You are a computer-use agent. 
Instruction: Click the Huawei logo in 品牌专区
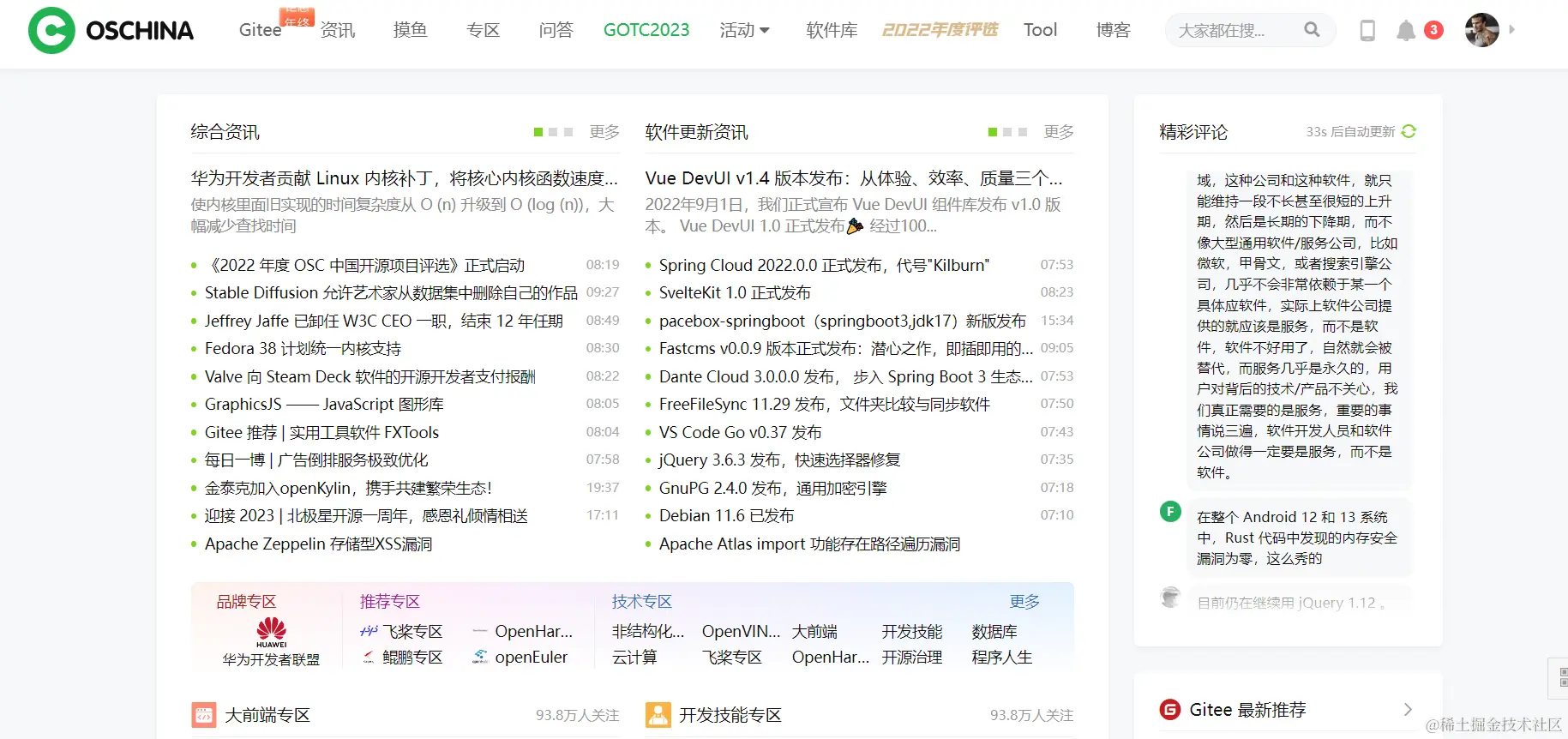coord(271,633)
